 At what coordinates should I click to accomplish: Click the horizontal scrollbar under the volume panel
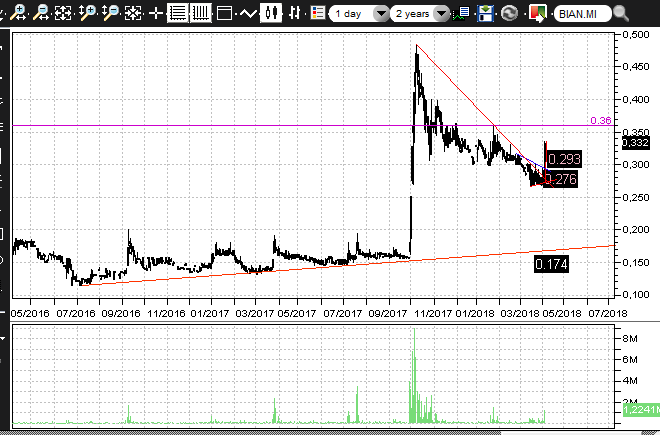pos(330,432)
